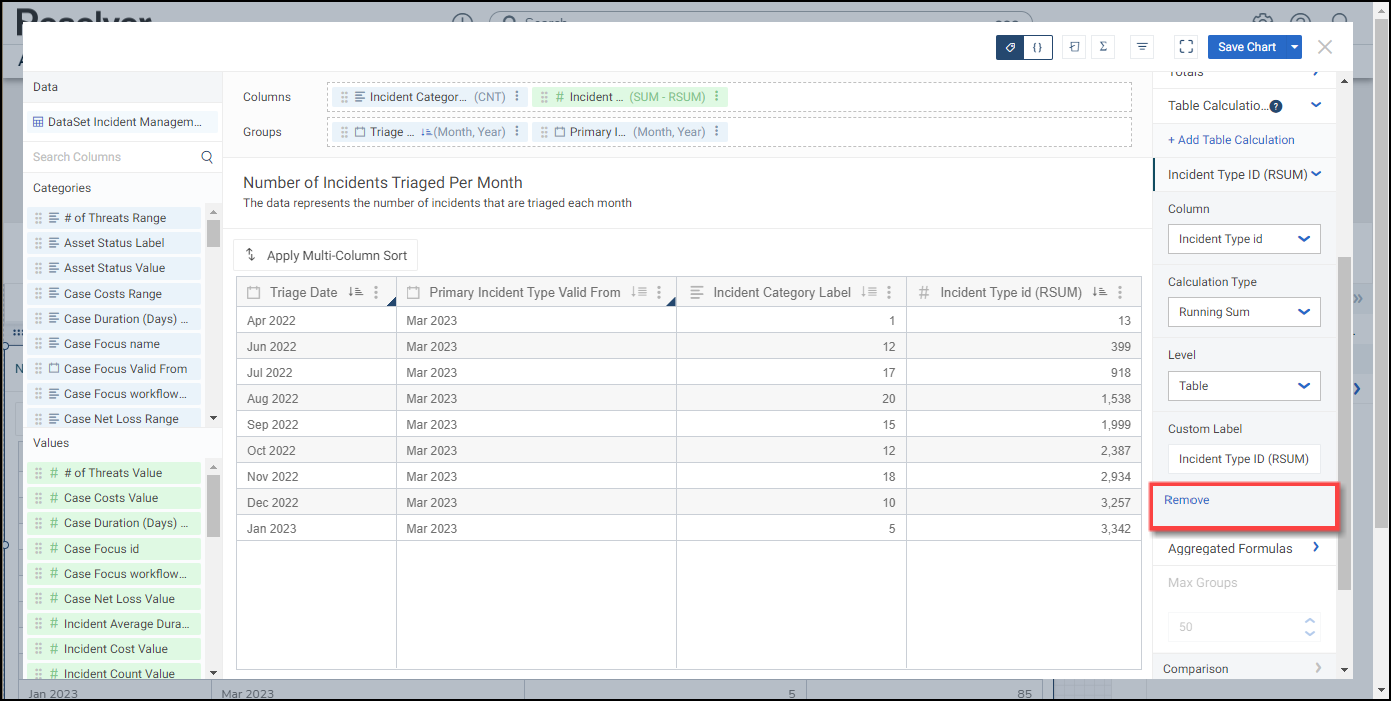Image resolution: width=1391 pixels, height=701 pixels.
Task: Click the tag labels view icon
Action: (1010, 47)
